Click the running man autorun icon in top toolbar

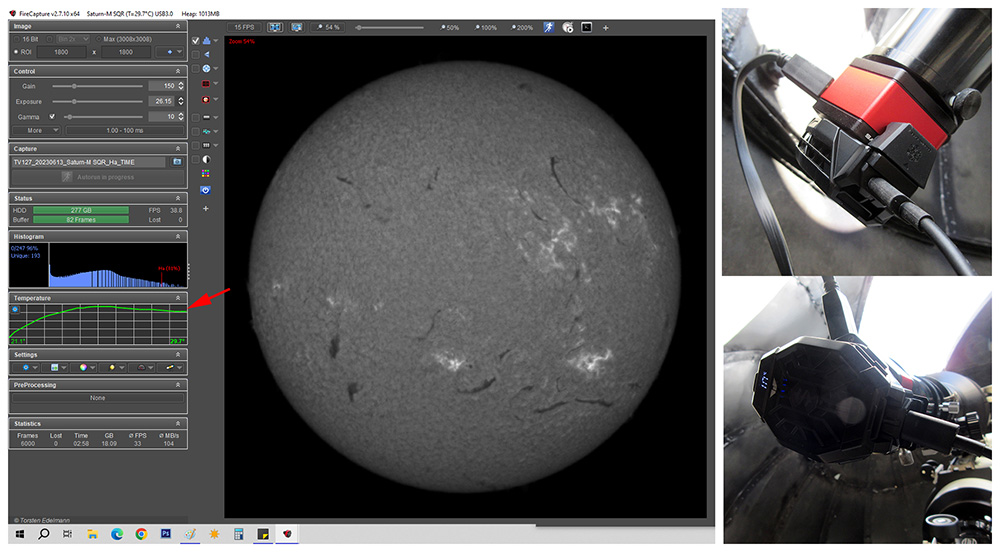coord(549,27)
